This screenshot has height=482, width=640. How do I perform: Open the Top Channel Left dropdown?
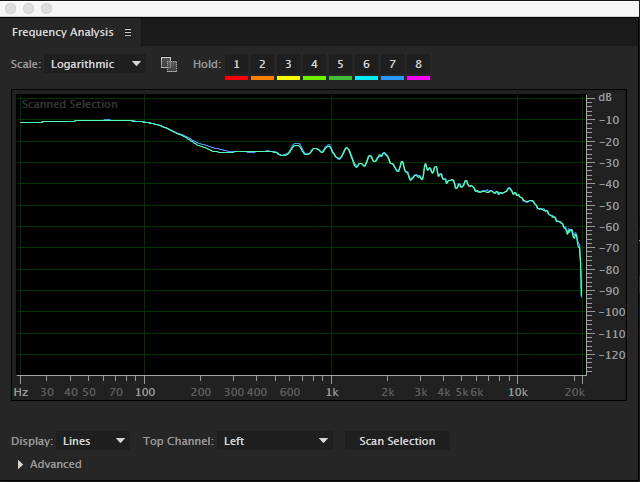(275, 441)
